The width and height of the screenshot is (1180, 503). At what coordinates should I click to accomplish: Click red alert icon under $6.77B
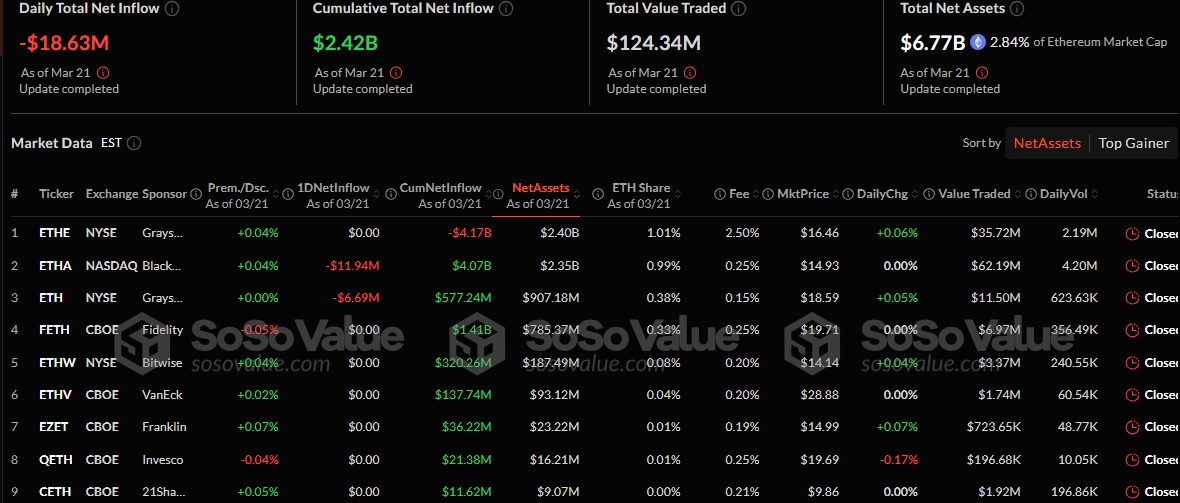click(984, 73)
